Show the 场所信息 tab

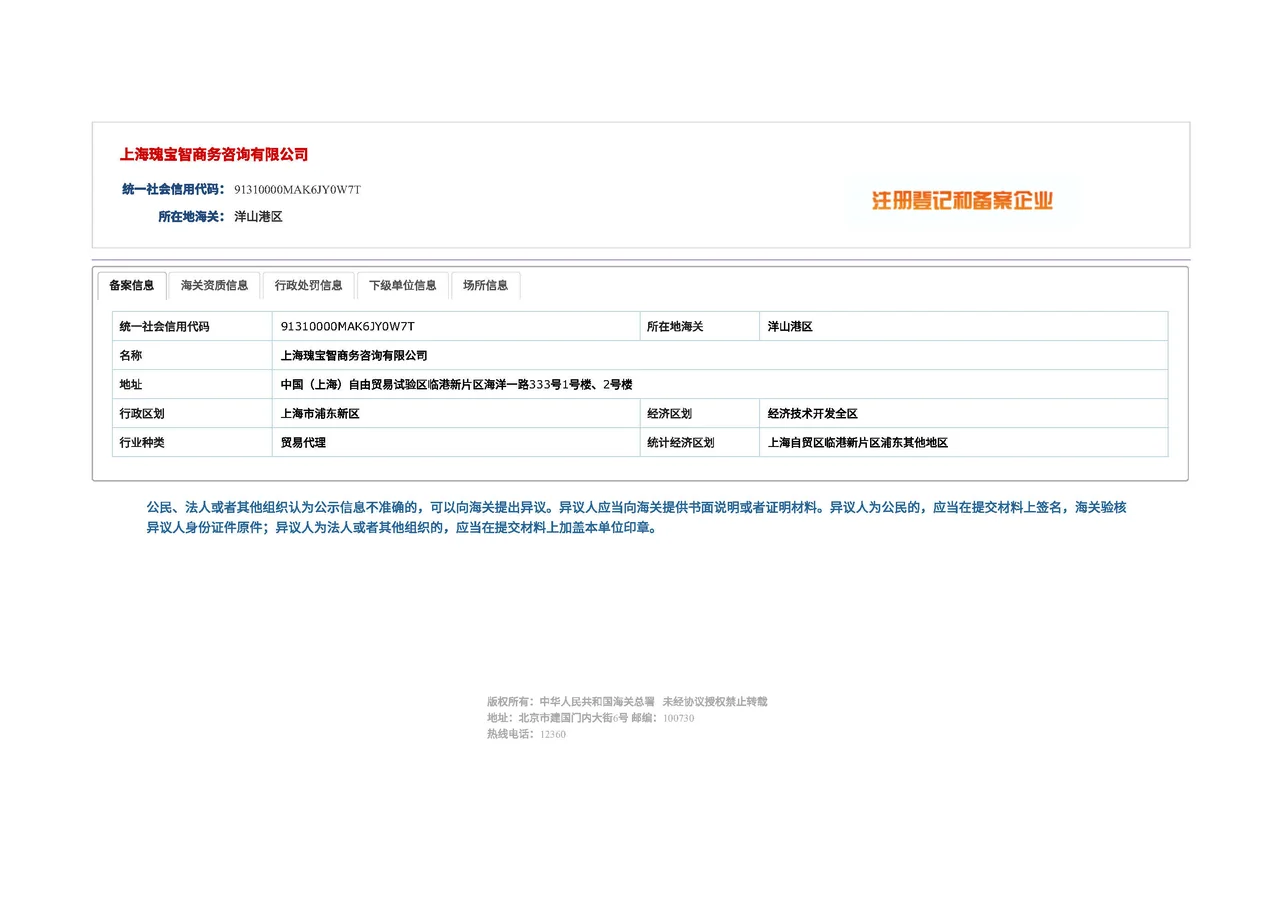[x=485, y=286]
